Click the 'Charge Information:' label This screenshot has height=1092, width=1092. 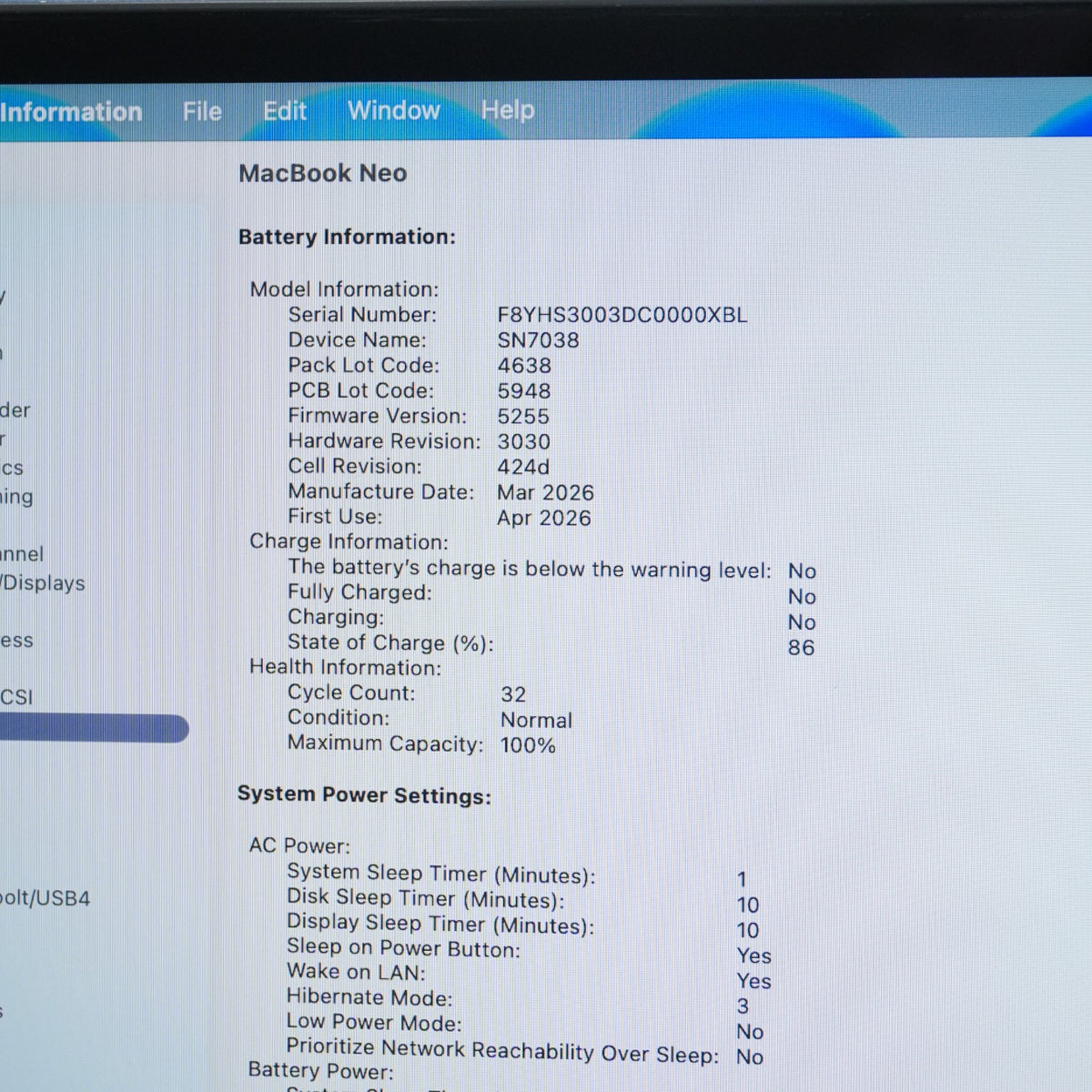(x=349, y=541)
